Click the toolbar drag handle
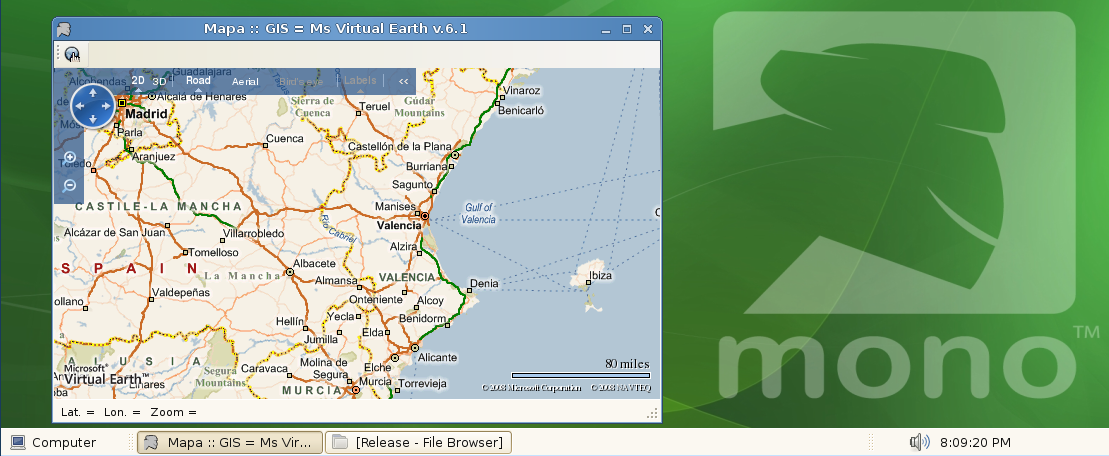Screen dimensions: 1109x456 pyautogui.click(x=58, y=54)
